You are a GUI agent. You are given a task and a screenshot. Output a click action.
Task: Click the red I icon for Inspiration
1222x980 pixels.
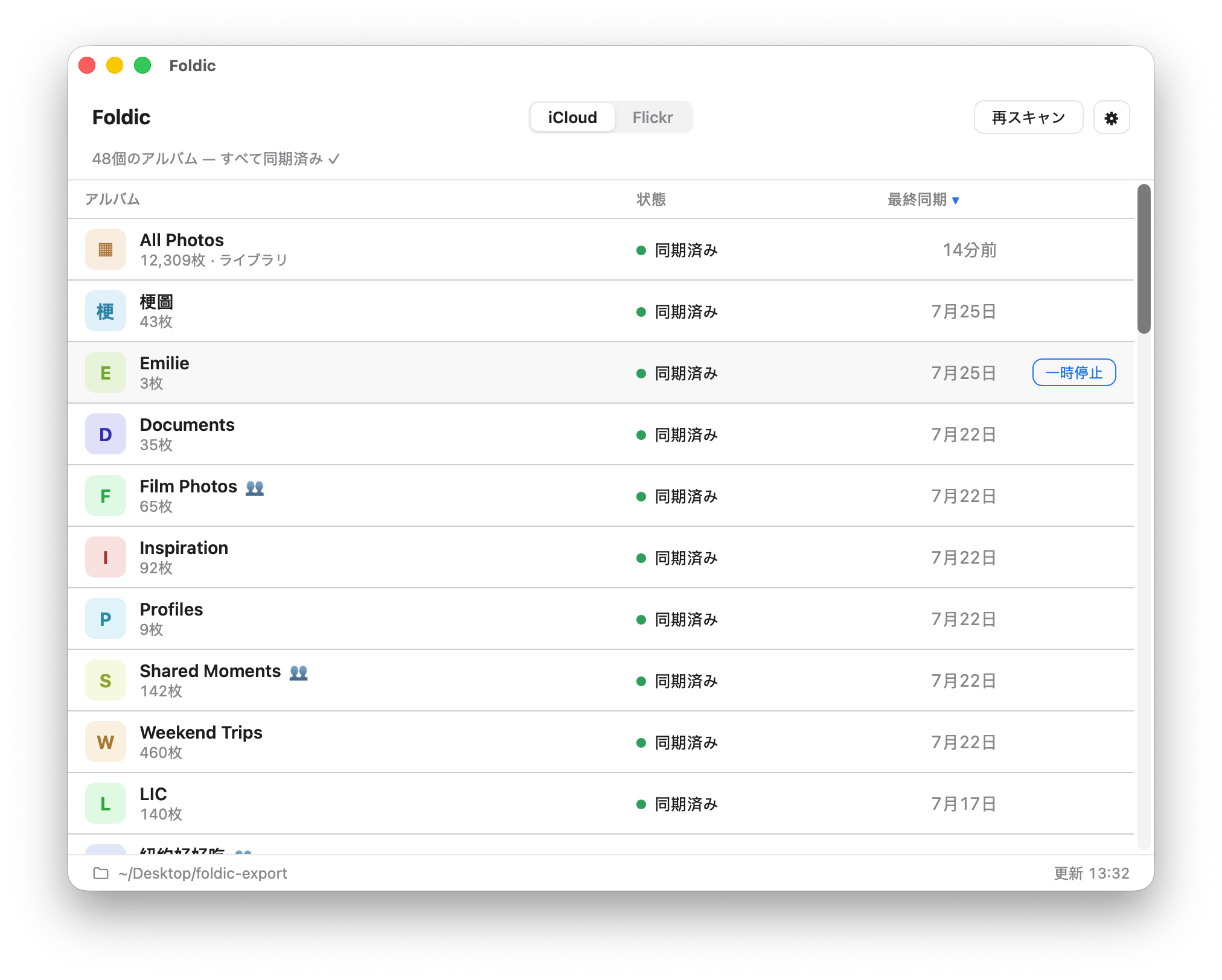point(106,557)
